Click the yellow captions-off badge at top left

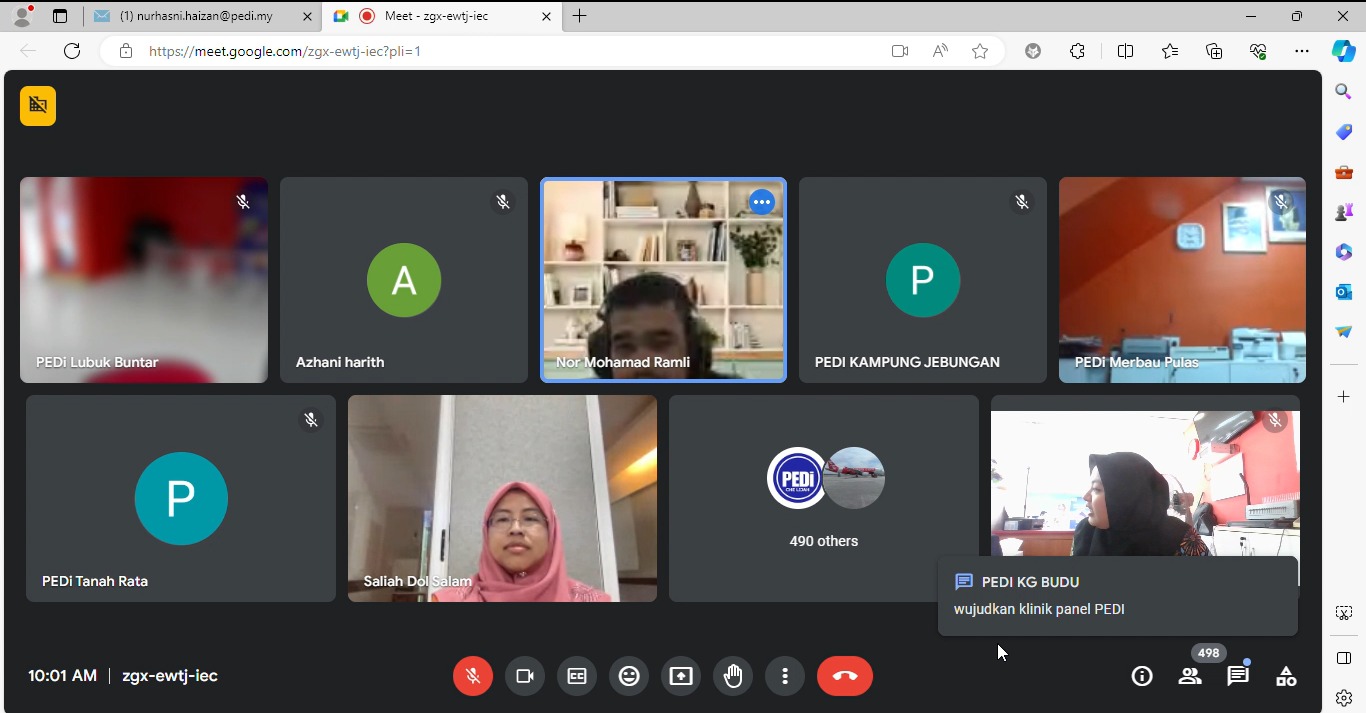[x=38, y=105]
